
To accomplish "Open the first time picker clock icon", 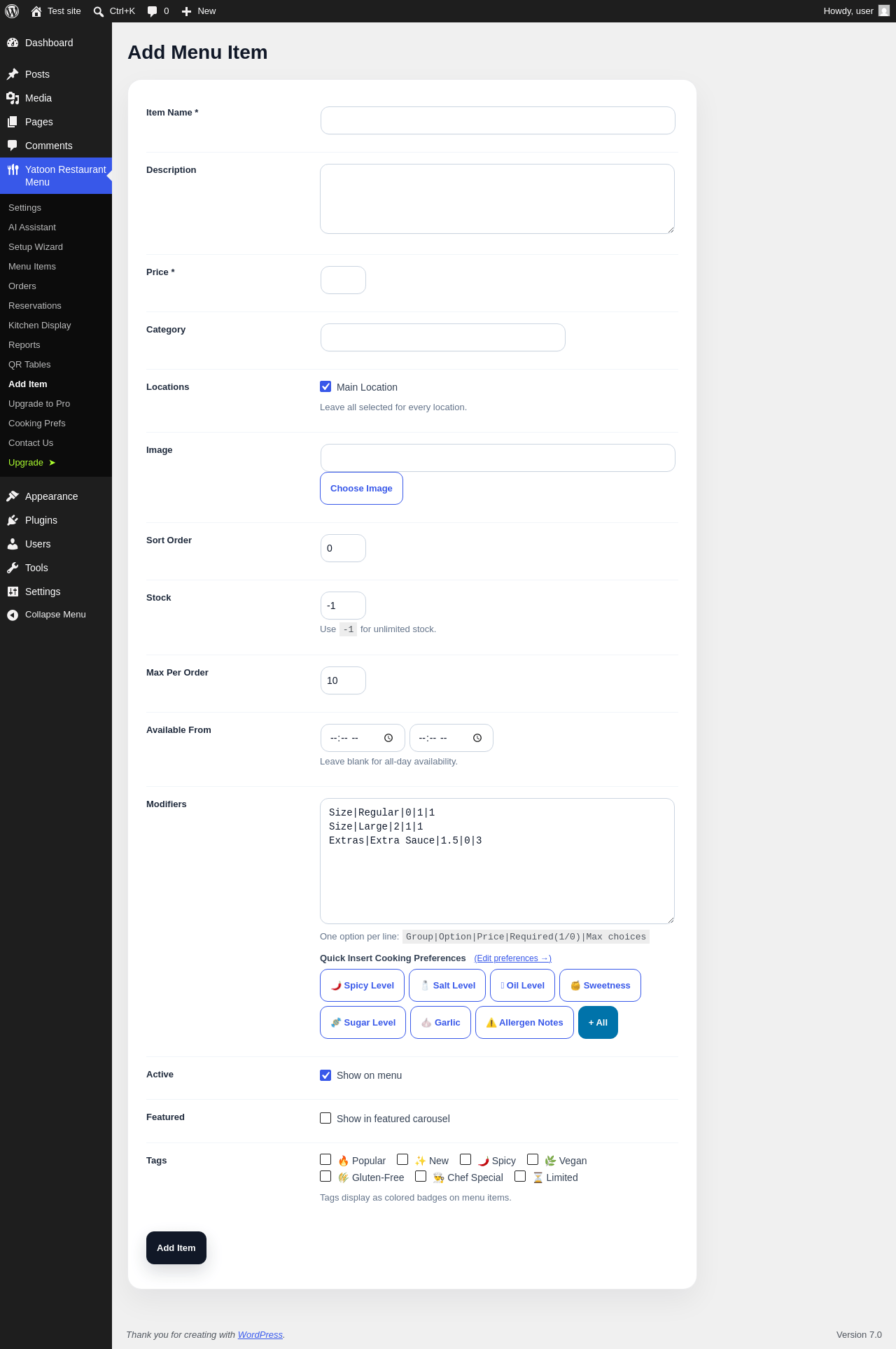I will tap(388, 738).
